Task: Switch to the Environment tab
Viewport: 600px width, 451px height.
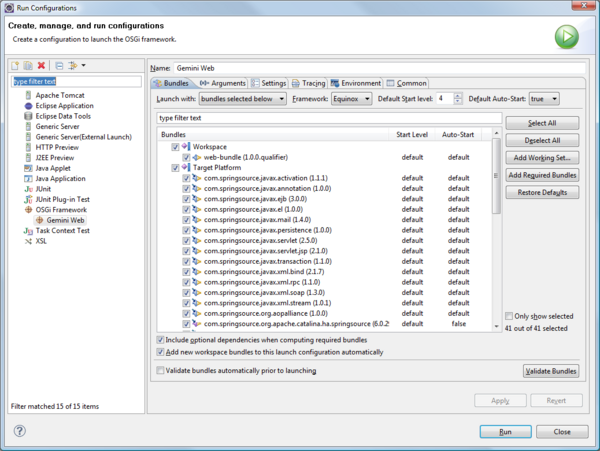Action: (x=356, y=83)
